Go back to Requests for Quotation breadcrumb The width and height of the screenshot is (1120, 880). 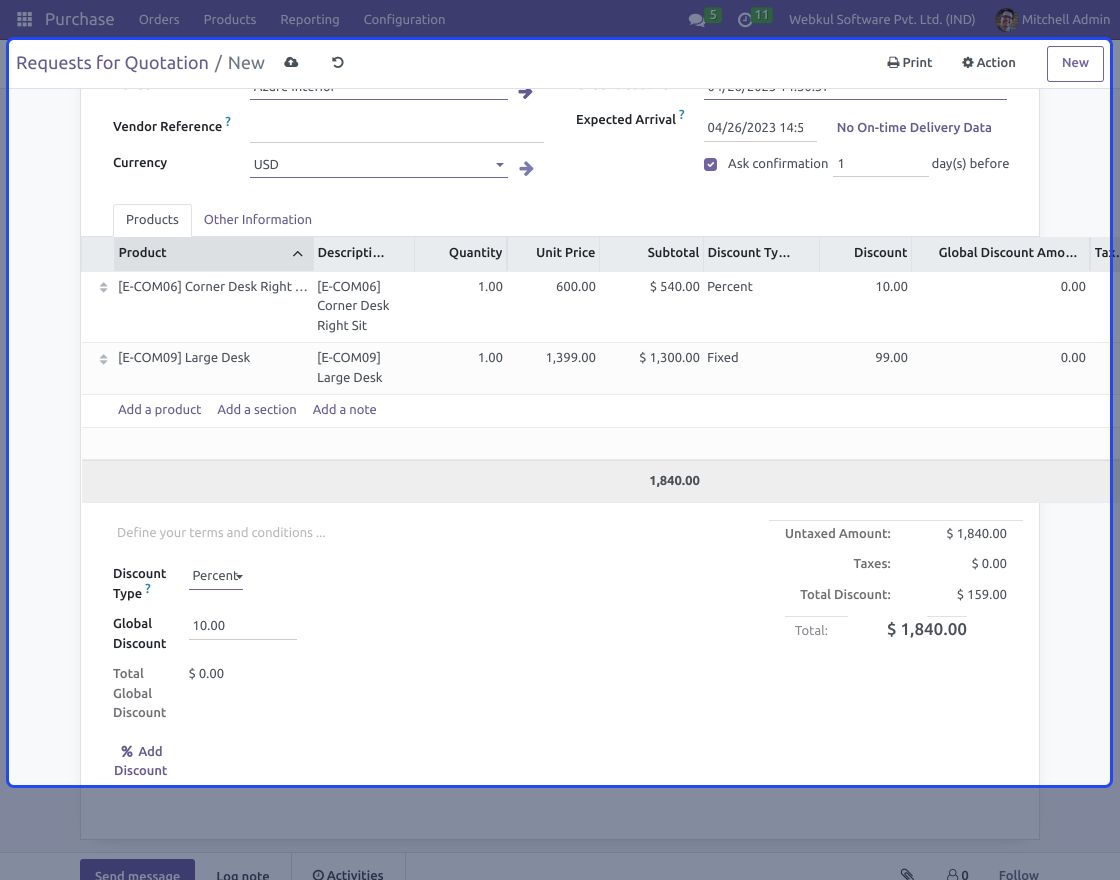112,63
